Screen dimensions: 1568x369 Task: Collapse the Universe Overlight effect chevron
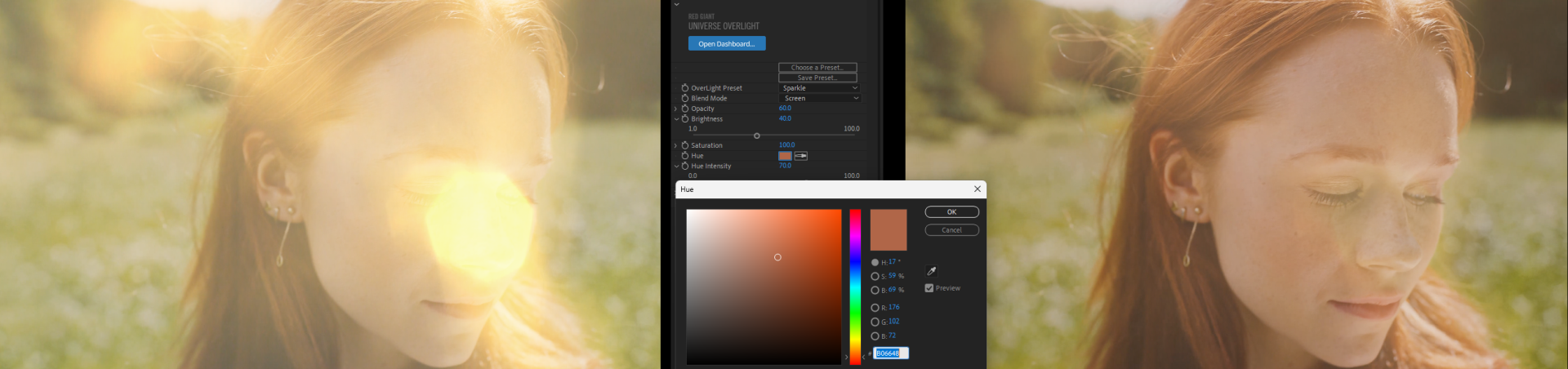[676, 4]
